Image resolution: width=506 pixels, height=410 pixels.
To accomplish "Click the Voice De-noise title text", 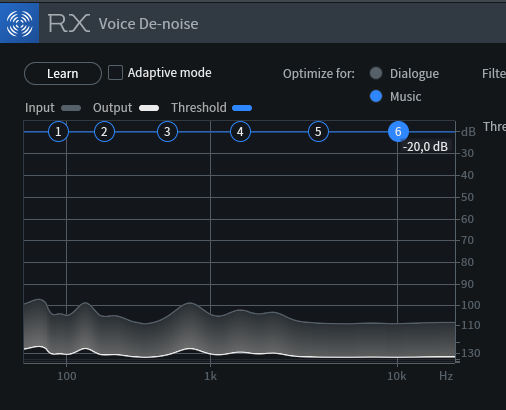I will pos(149,24).
